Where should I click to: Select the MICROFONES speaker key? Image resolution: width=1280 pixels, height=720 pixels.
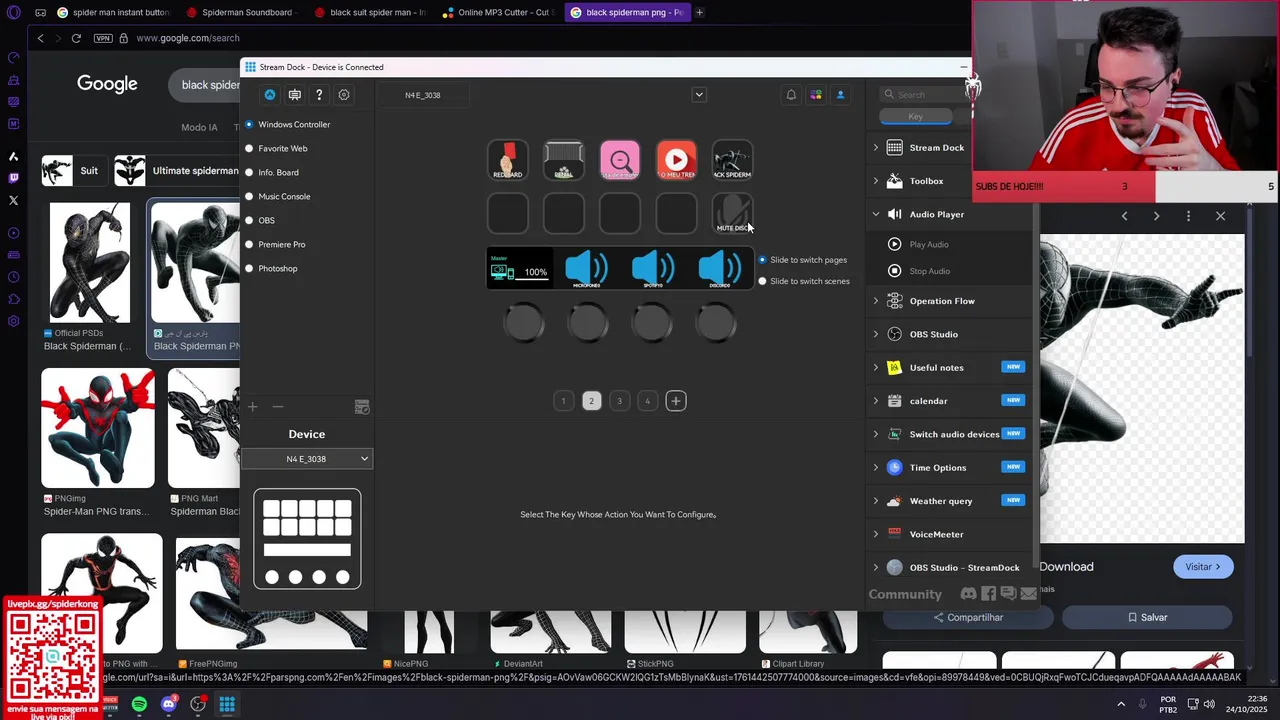pyautogui.click(x=586, y=269)
